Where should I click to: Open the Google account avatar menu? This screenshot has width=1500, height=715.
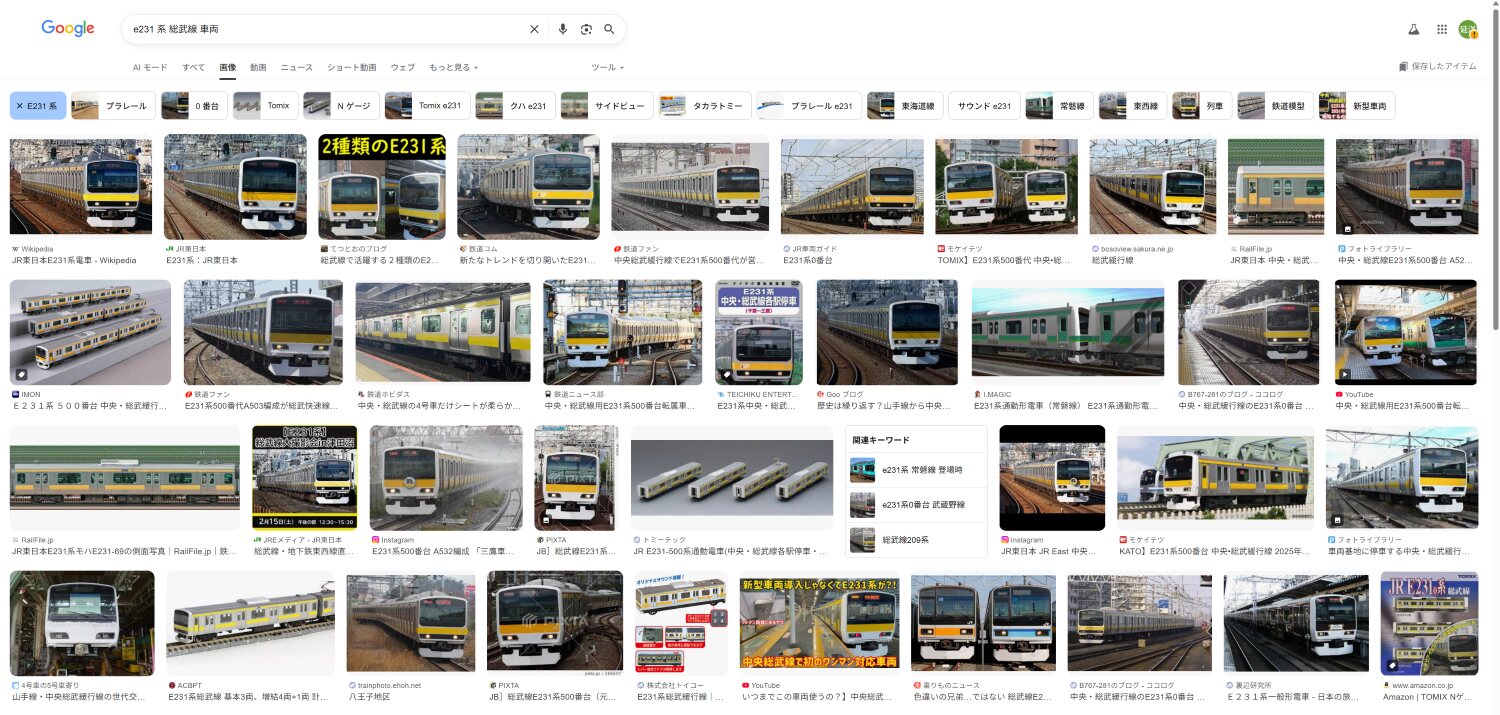click(1468, 30)
